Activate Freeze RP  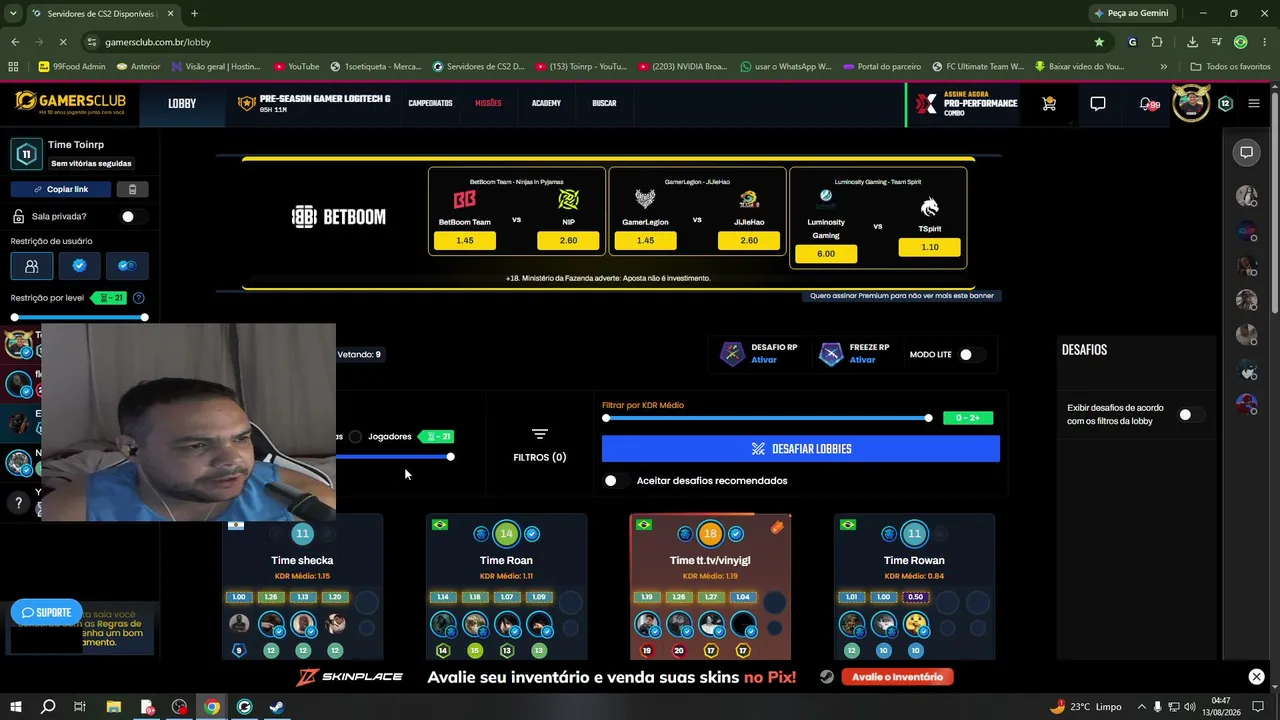click(x=862, y=360)
